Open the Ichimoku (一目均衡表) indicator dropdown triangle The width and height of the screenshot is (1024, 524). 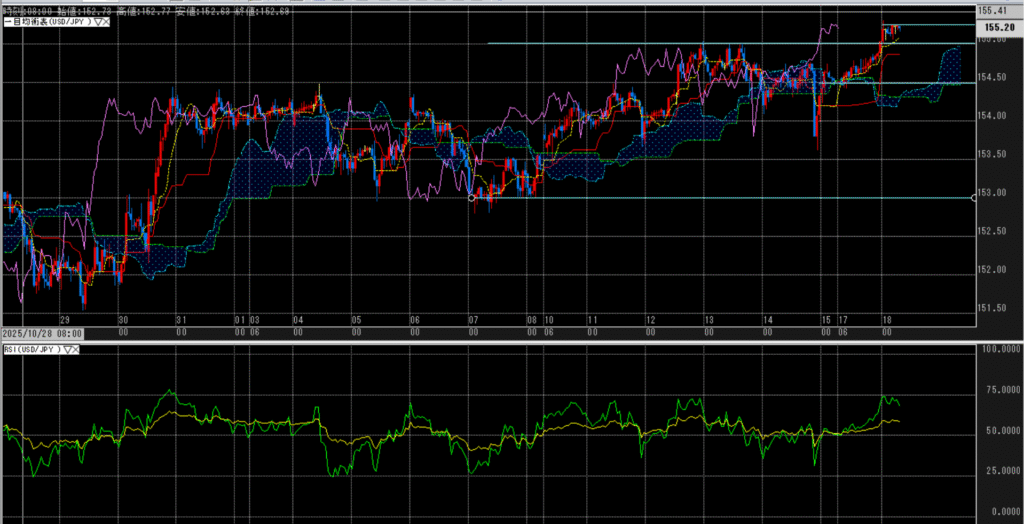point(98,21)
